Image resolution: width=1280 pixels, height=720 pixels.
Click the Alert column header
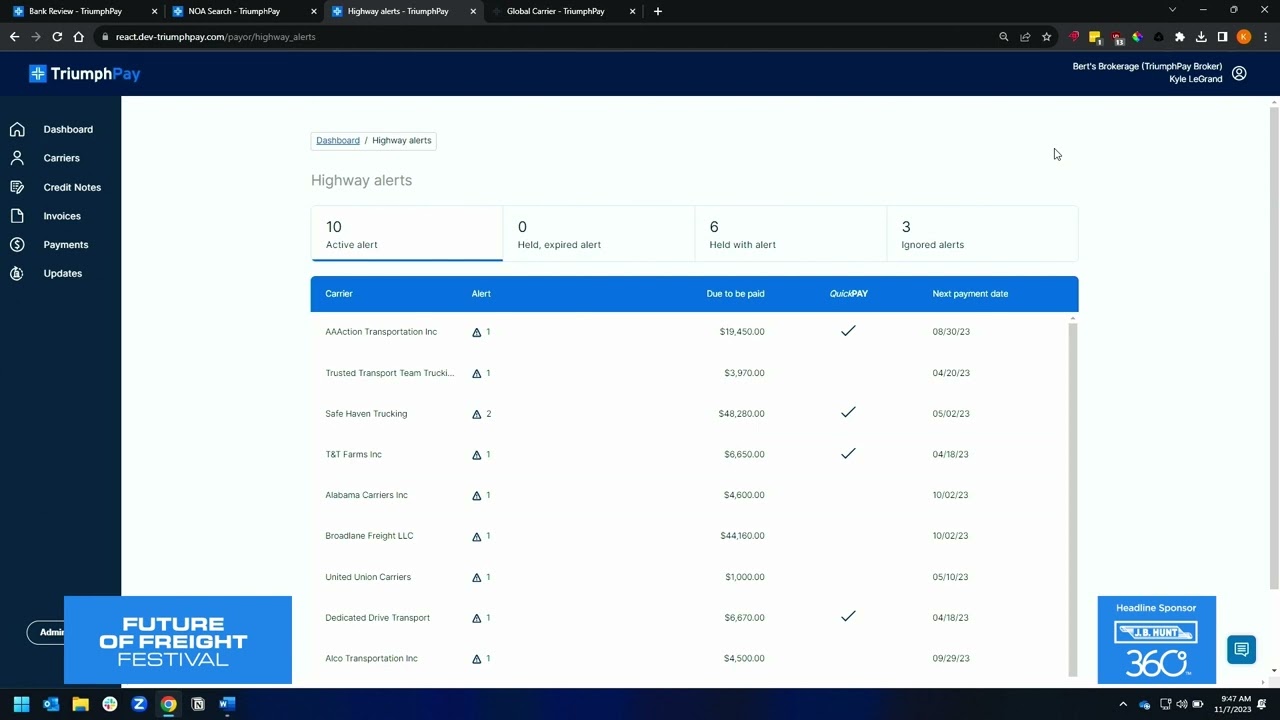481,294
